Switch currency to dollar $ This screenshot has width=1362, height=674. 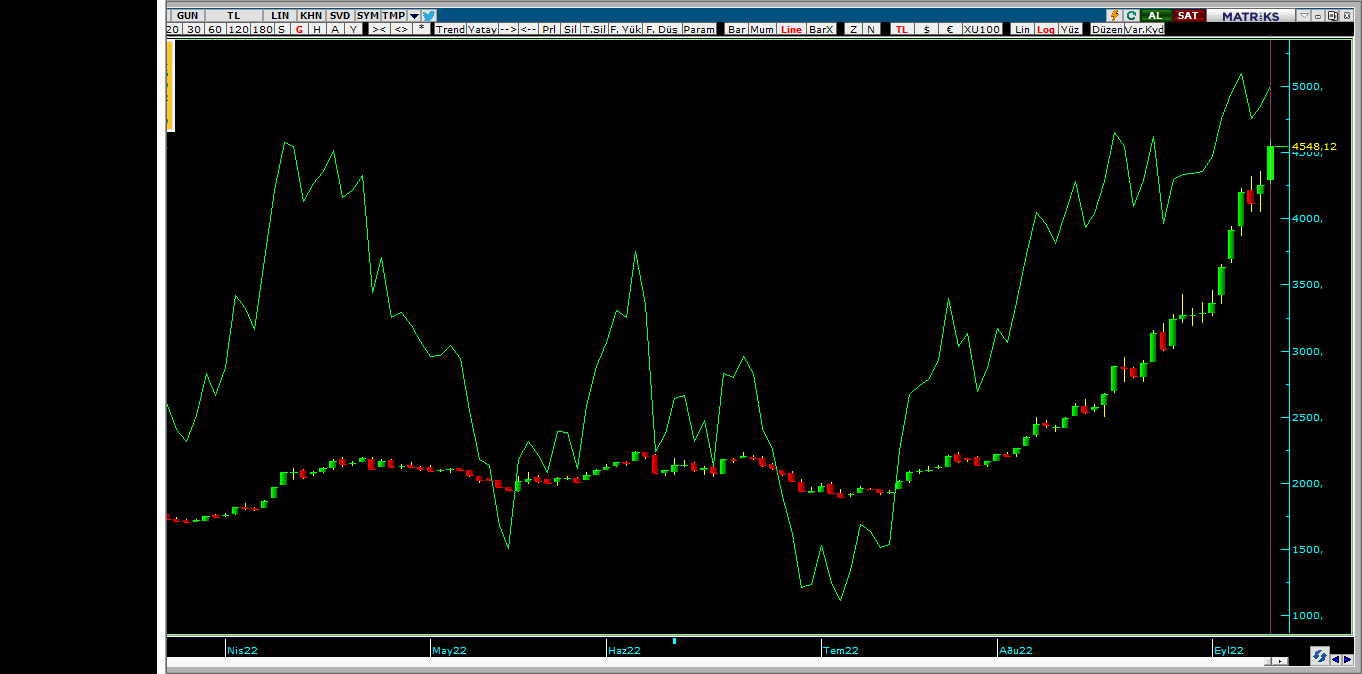[926, 29]
